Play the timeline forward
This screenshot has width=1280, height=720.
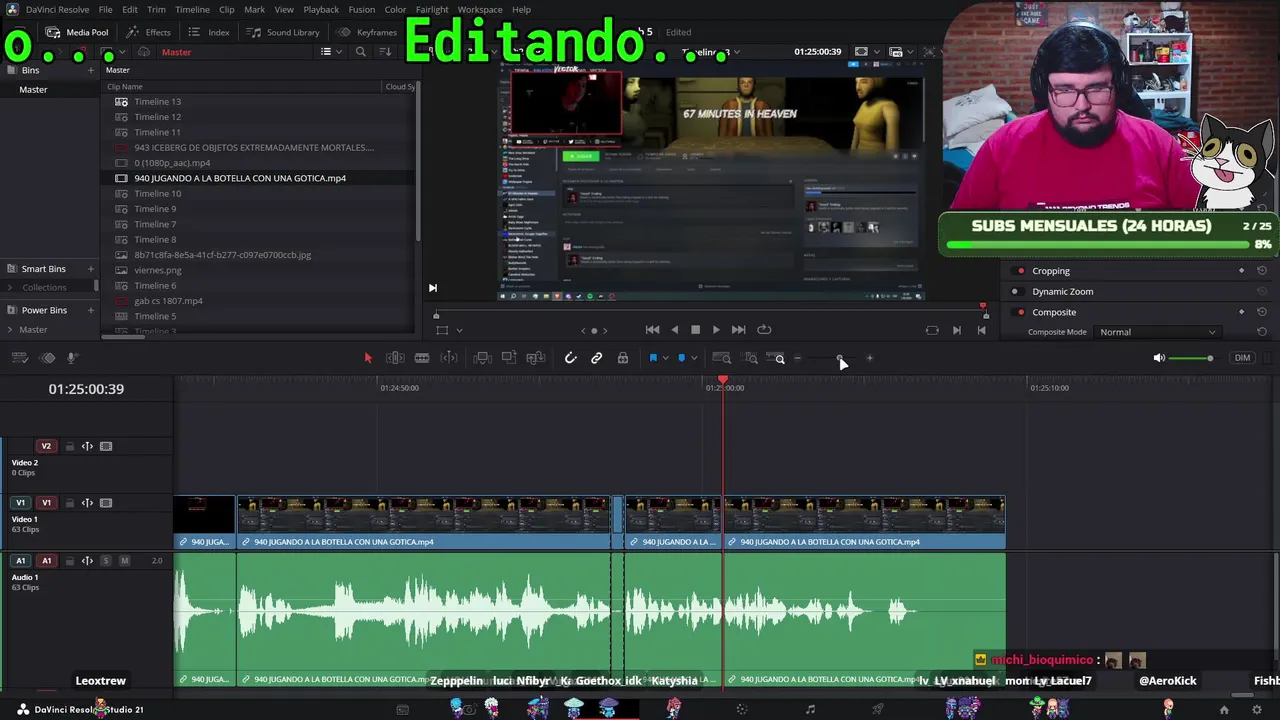716,330
